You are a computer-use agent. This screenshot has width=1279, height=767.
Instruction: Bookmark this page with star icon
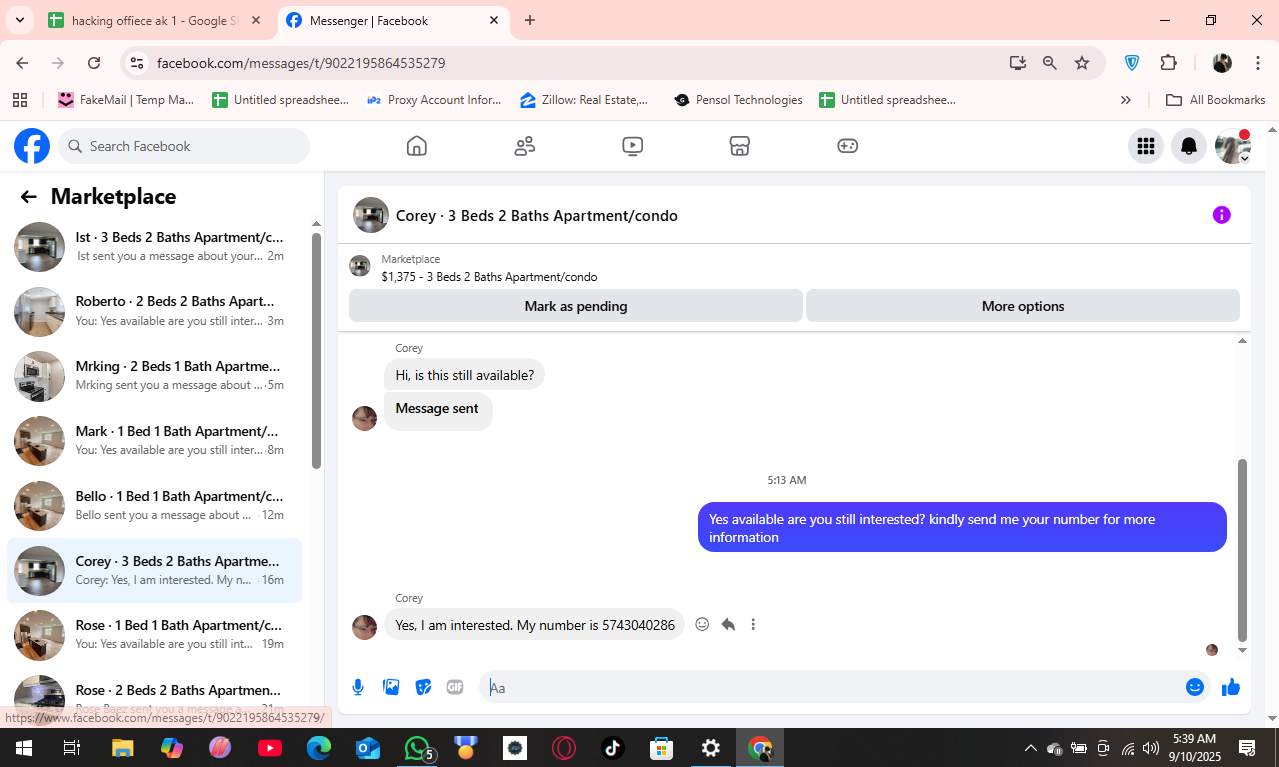coord(1082,63)
